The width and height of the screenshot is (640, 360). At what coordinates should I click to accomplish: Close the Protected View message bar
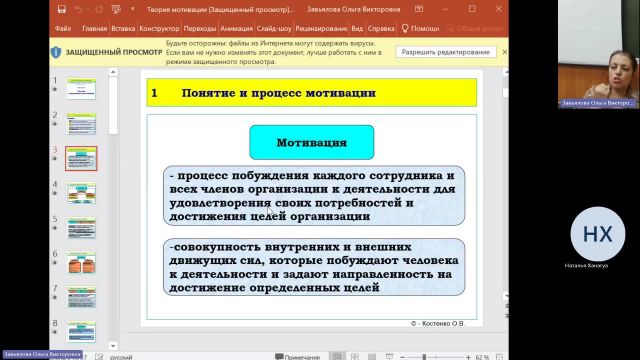pyautogui.click(x=504, y=52)
